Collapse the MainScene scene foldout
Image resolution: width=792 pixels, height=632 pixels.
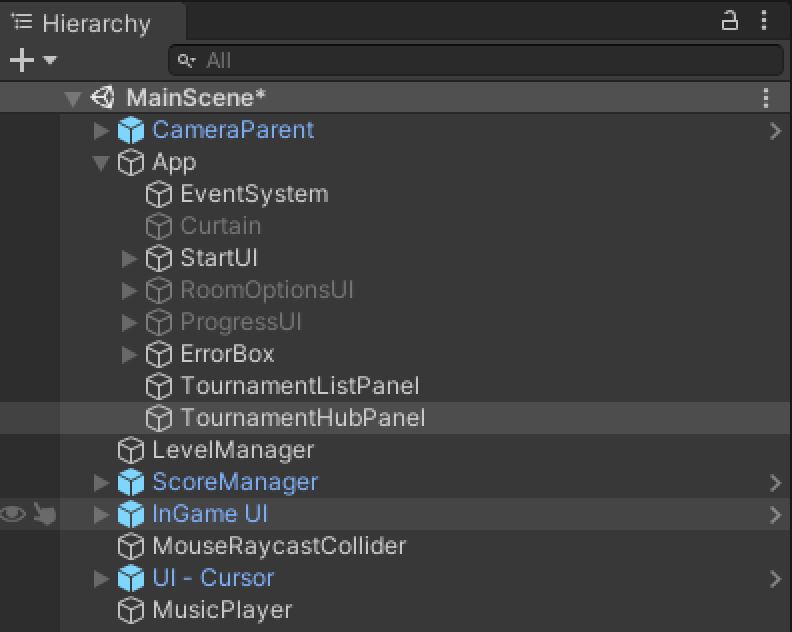72,98
